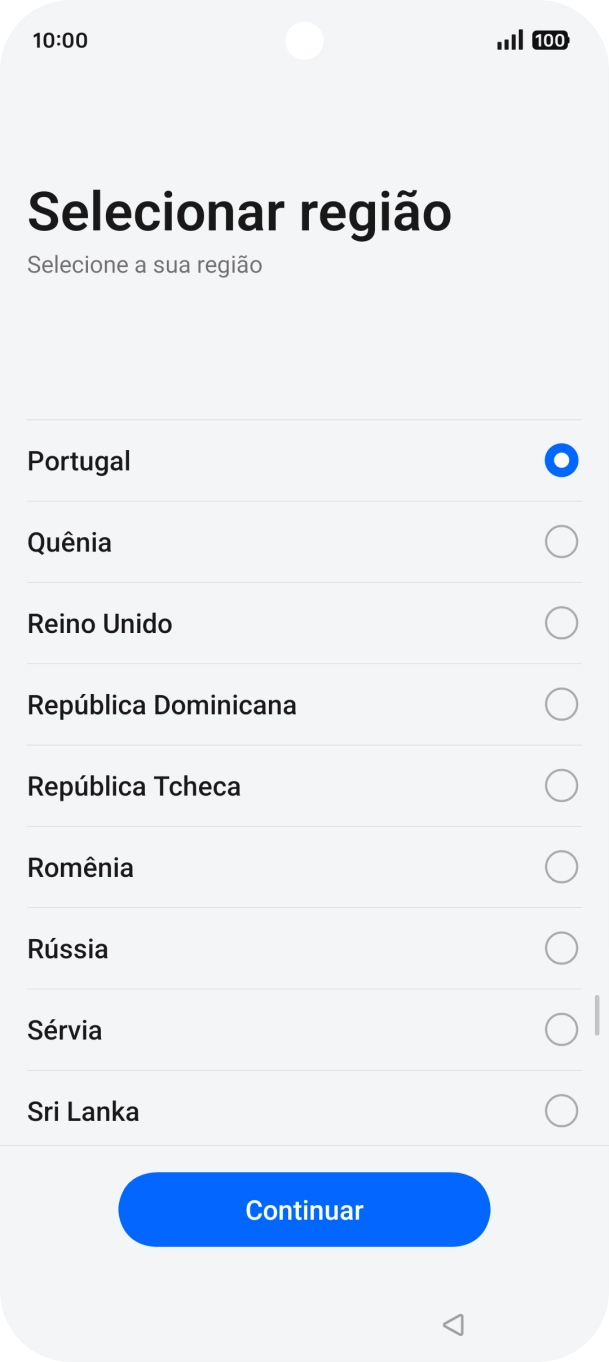Select the Sérvia radio button
Viewport: 609px width, 1362px height.
click(x=561, y=1029)
